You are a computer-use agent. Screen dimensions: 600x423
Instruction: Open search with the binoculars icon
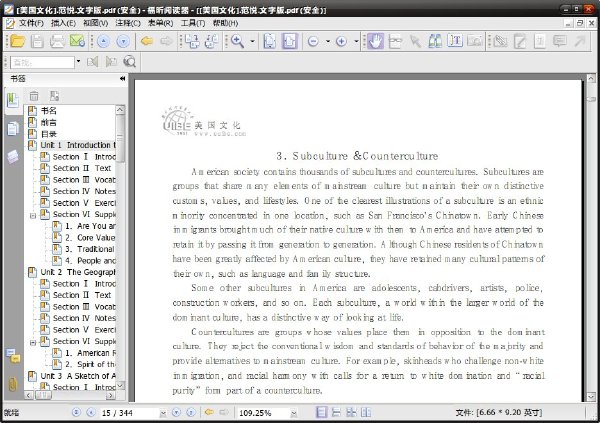click(435, 41)
